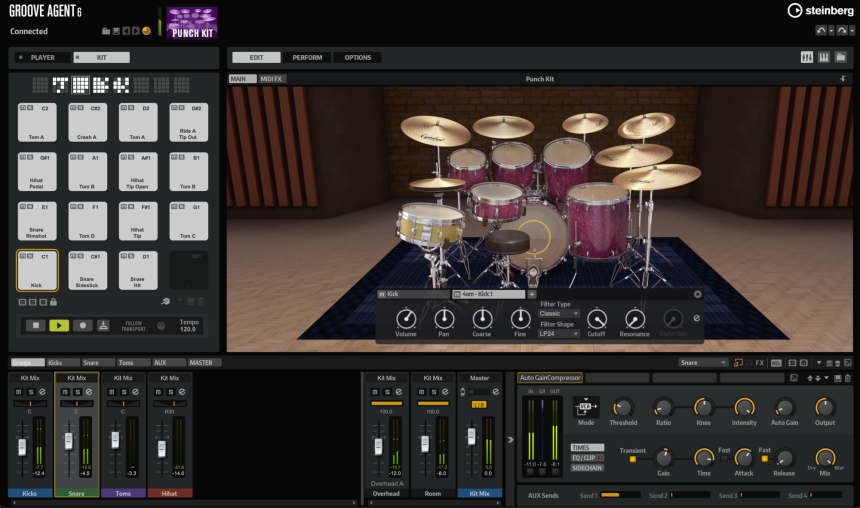Click the TIMES button in compressor
Screen dimensions: 860x508
click(587, 448)
